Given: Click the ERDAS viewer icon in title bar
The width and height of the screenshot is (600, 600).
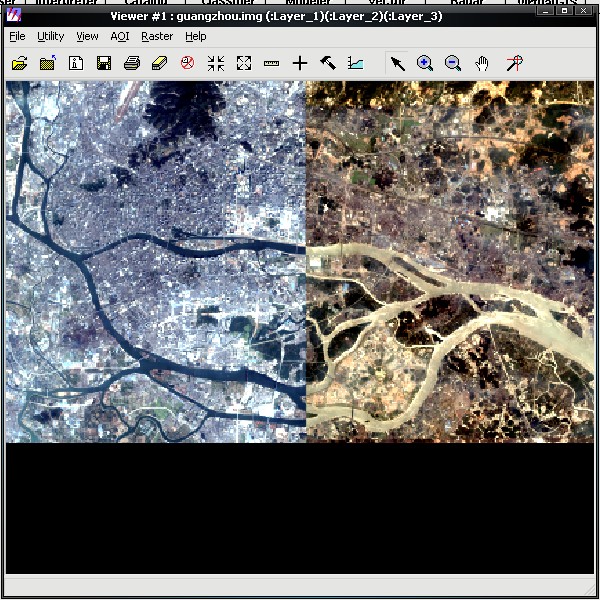Looking at the screenshot, I should (x=14, y=16).
